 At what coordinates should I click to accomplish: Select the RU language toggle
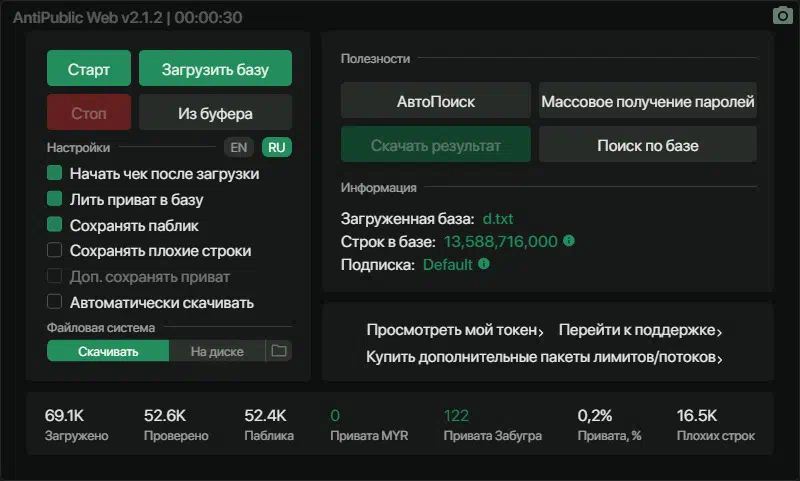(x=277, y=147)
